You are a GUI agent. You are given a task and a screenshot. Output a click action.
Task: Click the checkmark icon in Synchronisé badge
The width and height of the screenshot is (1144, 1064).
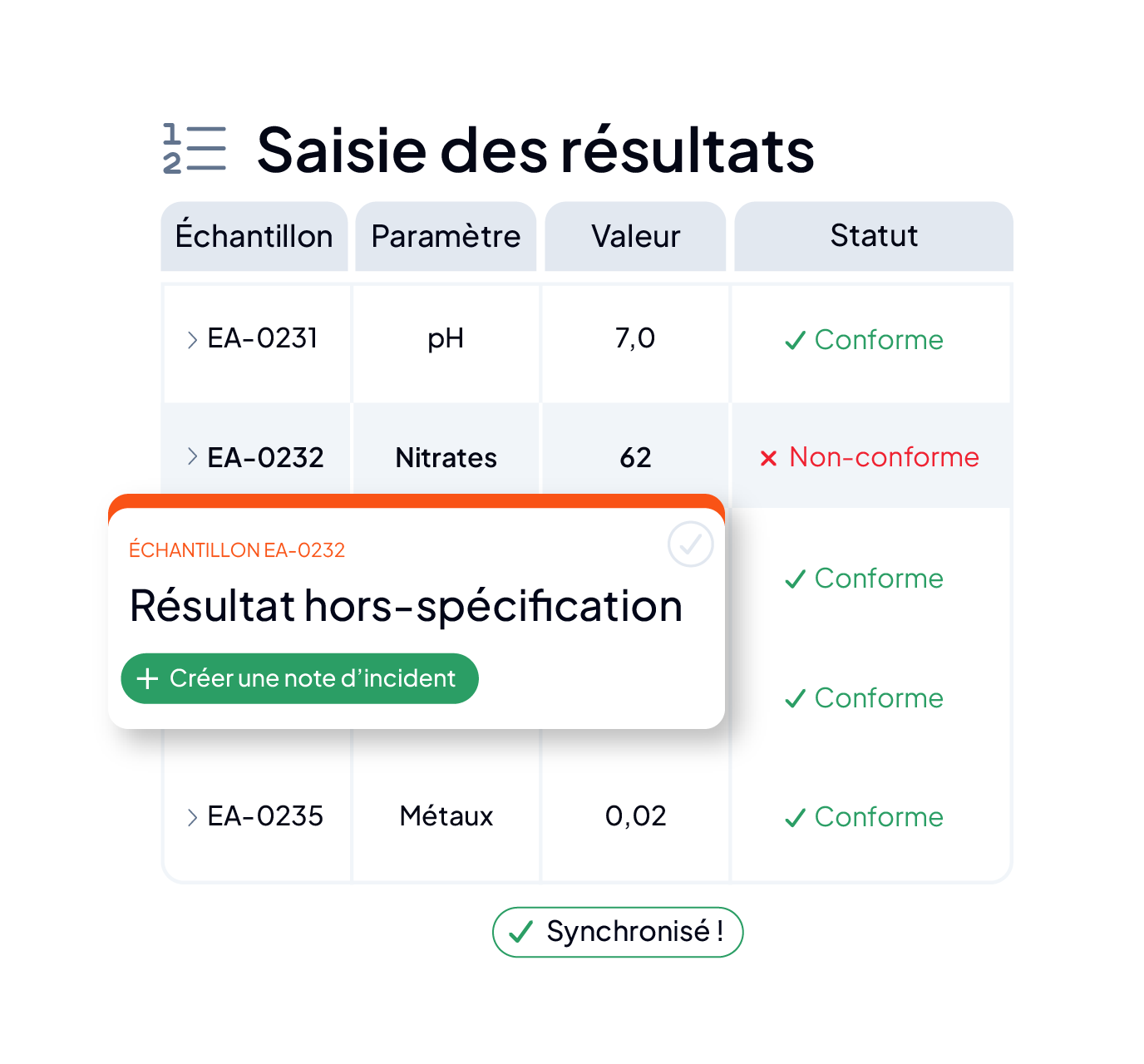click(520, 932)
